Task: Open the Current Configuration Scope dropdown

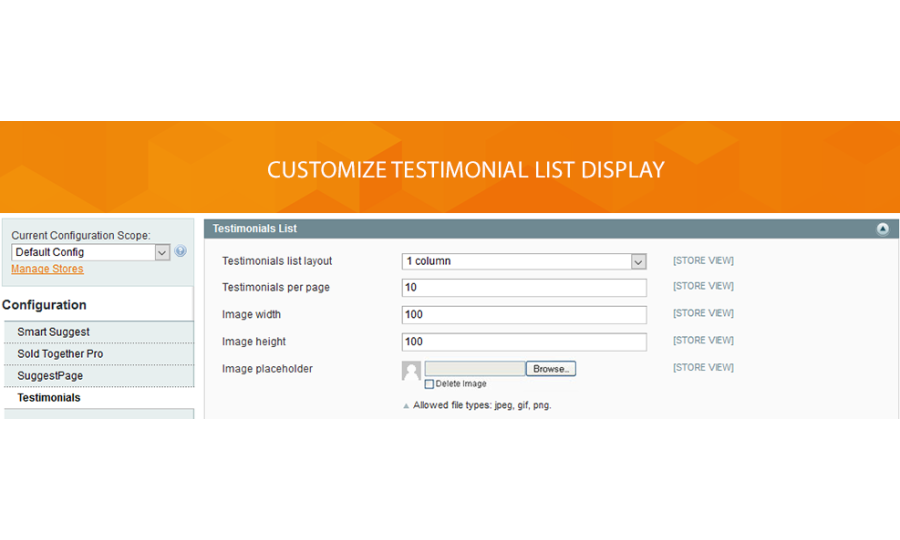Action: coord(91,253)
